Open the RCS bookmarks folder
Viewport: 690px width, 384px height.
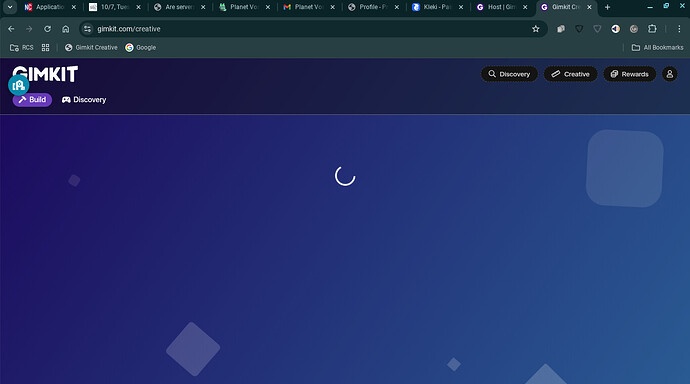tap(22, 48)
